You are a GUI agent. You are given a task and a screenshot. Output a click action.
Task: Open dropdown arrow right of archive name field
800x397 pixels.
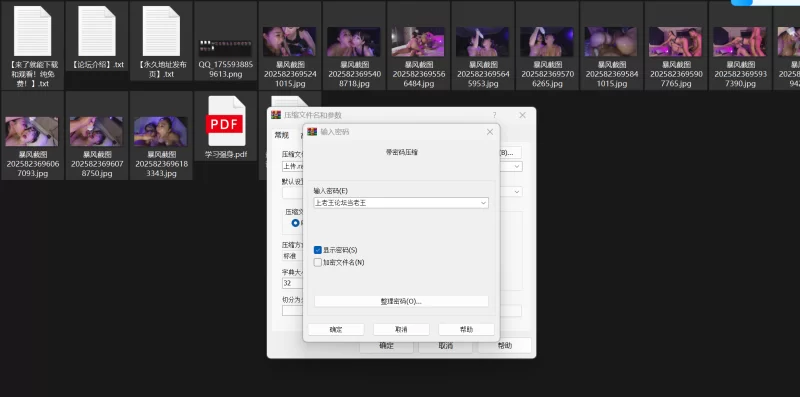pyautogui.click(x=517, y=166)
